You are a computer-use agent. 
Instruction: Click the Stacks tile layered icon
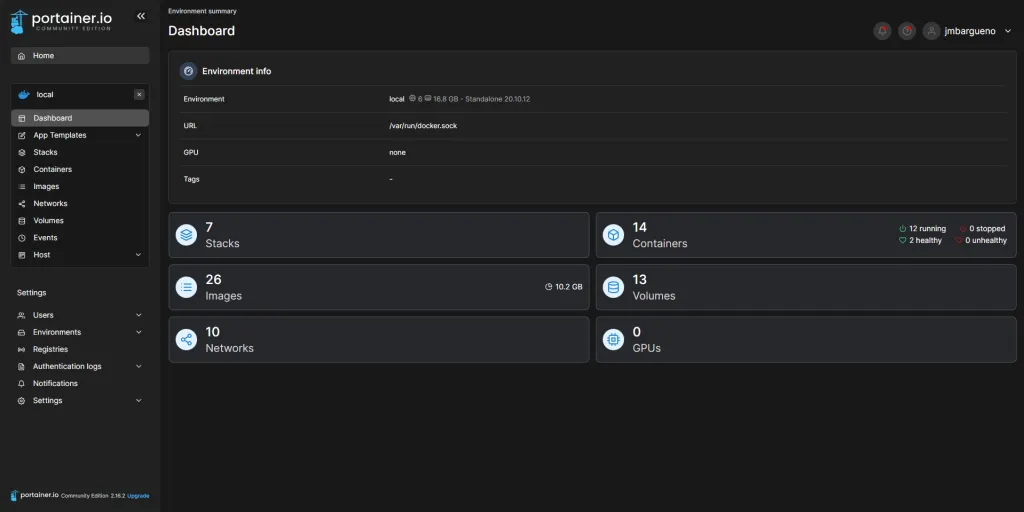186,234
